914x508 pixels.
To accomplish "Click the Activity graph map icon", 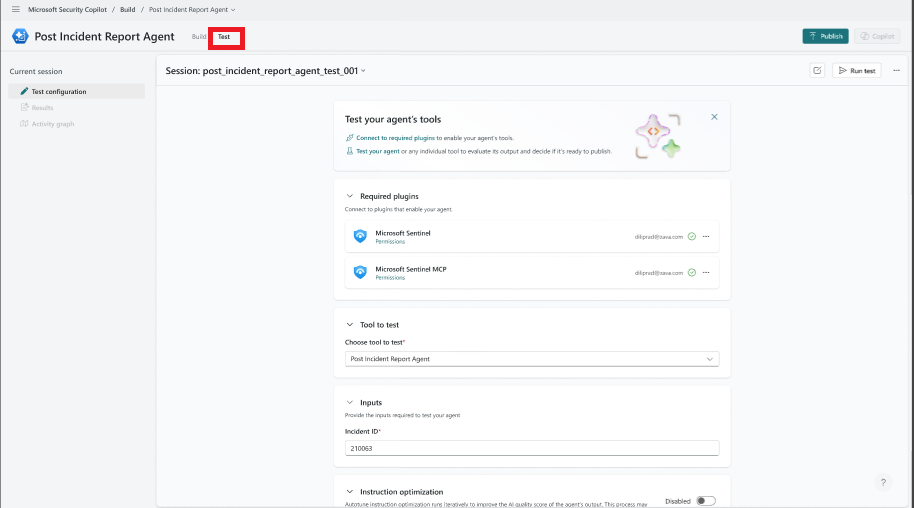I will (24, 124).
